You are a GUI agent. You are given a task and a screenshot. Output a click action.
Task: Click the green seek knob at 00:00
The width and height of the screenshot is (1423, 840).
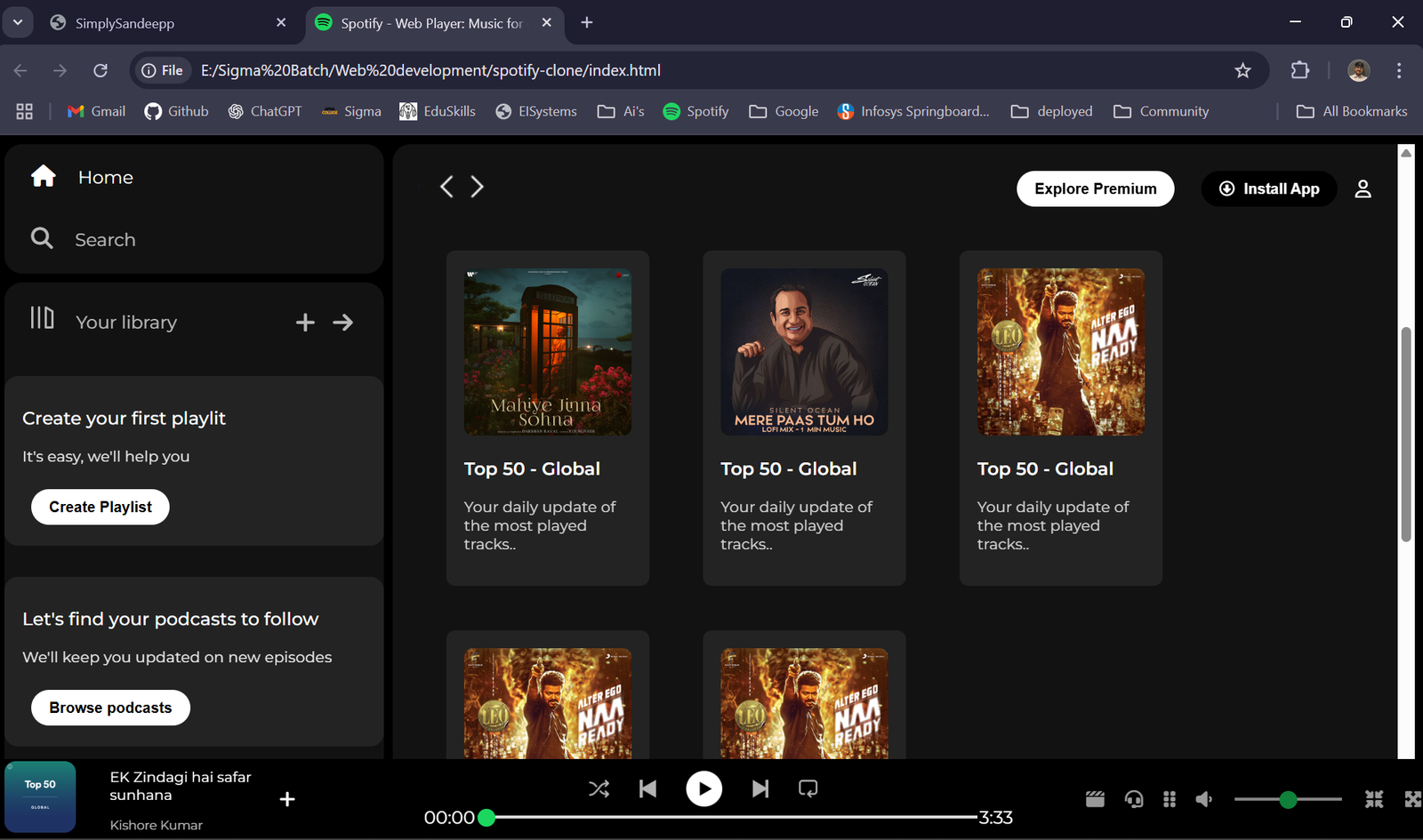(x=486, y=817)
